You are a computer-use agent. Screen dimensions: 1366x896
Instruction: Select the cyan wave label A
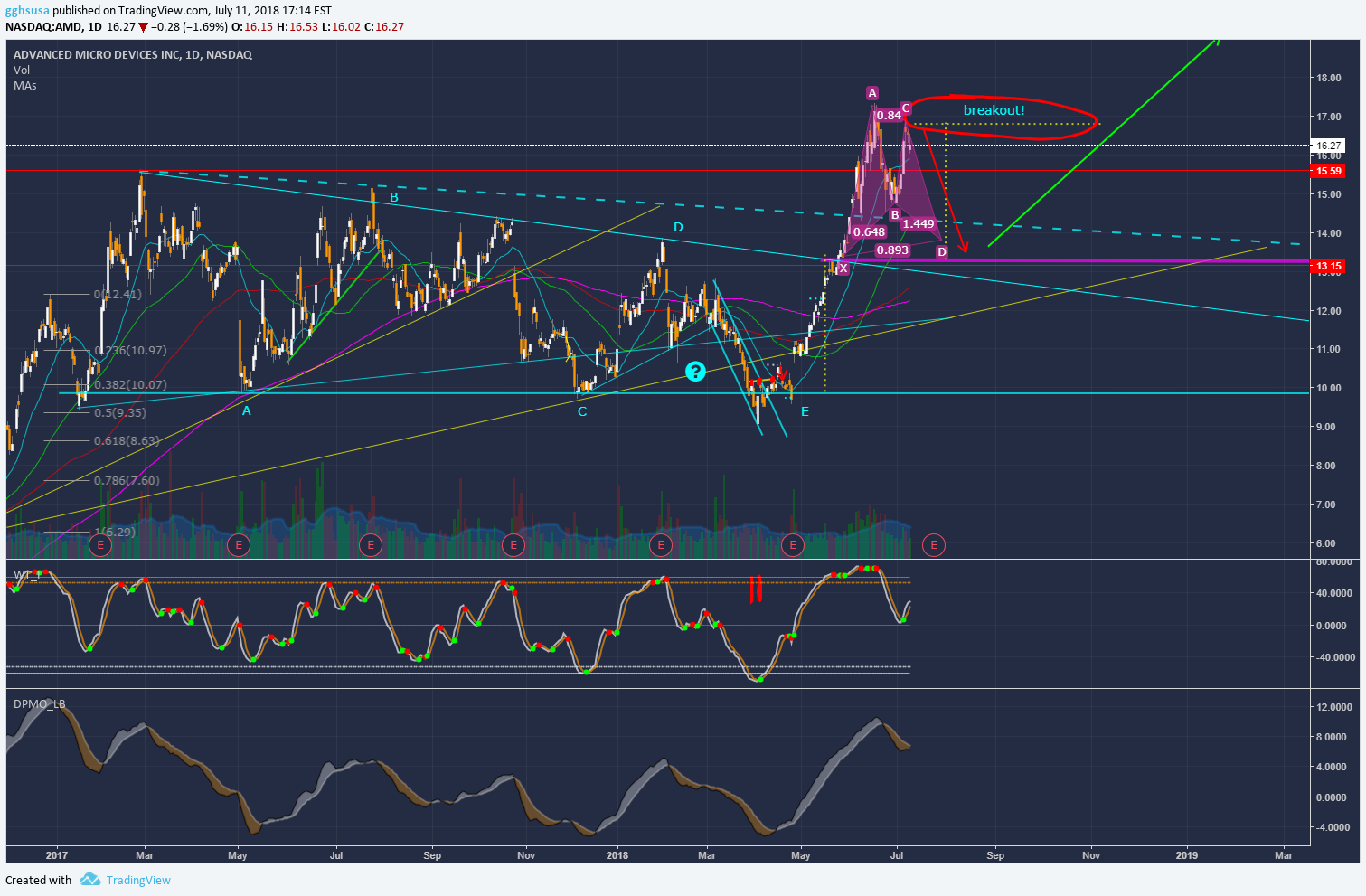tap(247, 410)
